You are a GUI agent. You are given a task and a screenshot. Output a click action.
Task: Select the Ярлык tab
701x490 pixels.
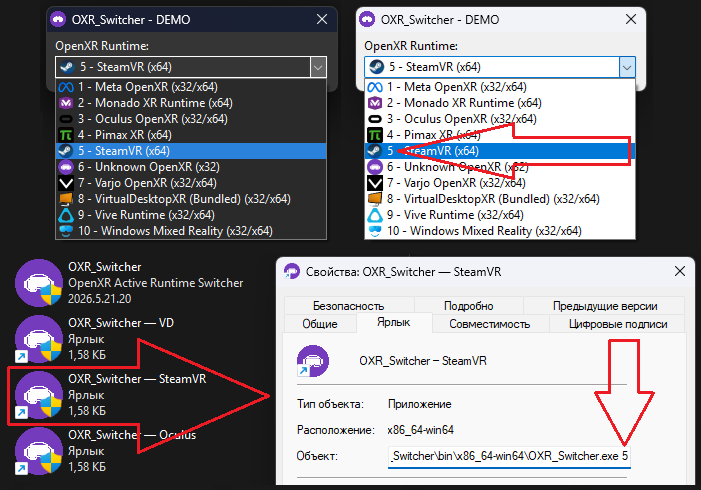tap(393, 322)
